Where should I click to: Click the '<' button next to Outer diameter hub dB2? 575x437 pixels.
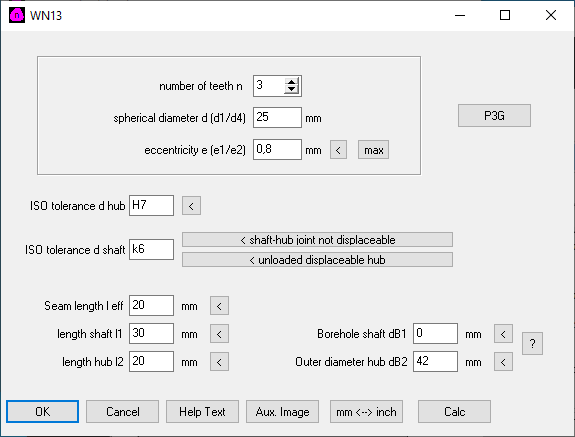503,362
